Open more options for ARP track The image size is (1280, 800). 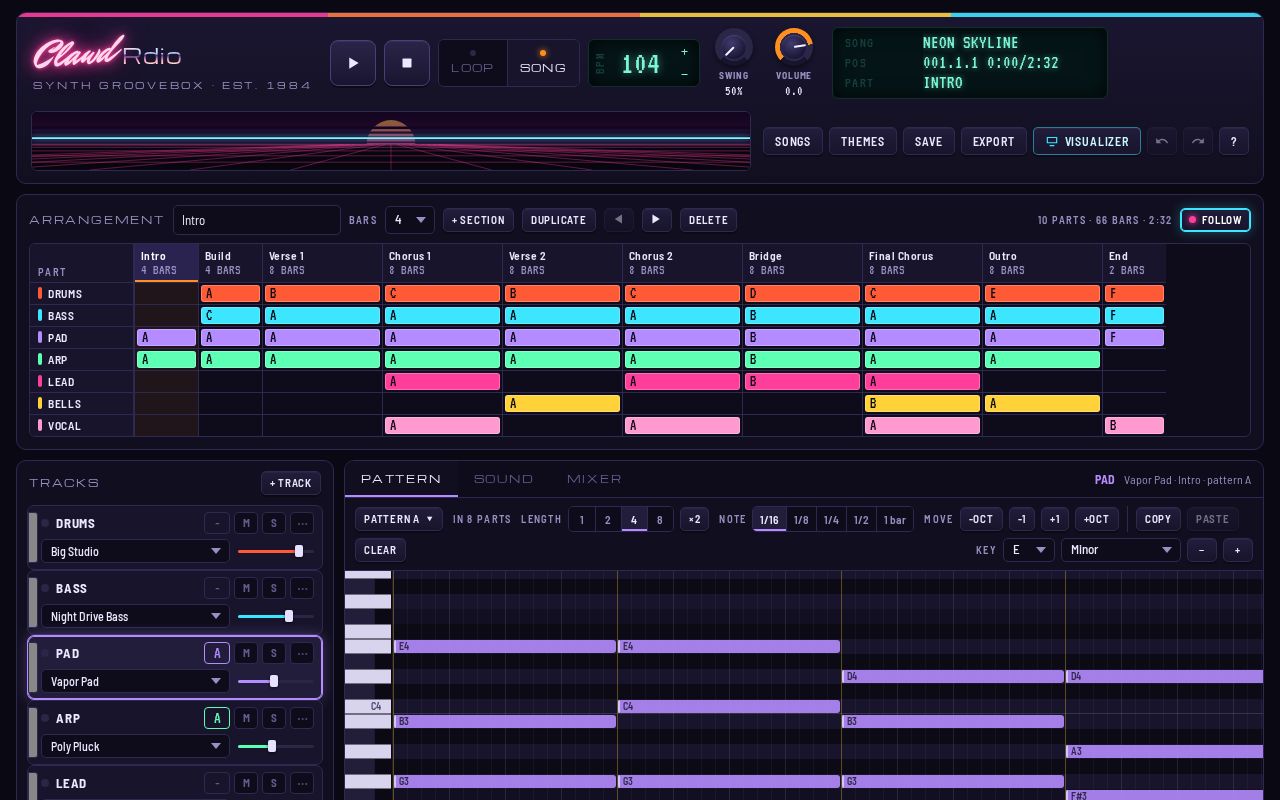pos(302,718)
